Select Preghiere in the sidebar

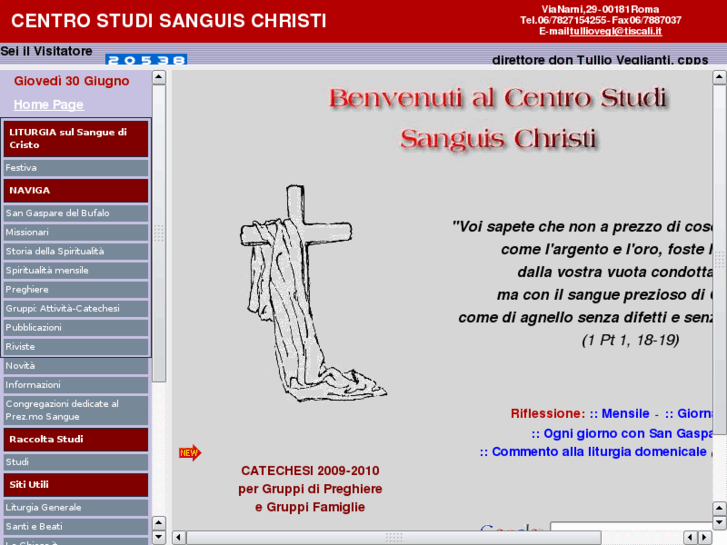pyautogui.click(x=76, y=289)
